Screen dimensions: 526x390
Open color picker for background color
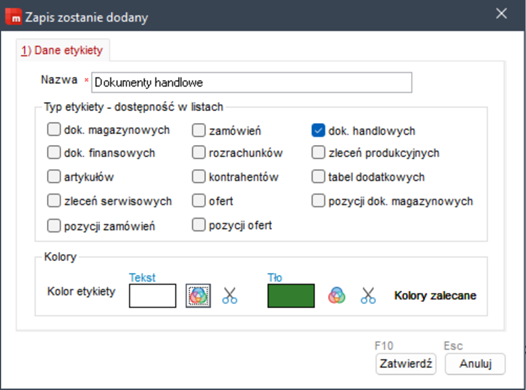[336, 295]
